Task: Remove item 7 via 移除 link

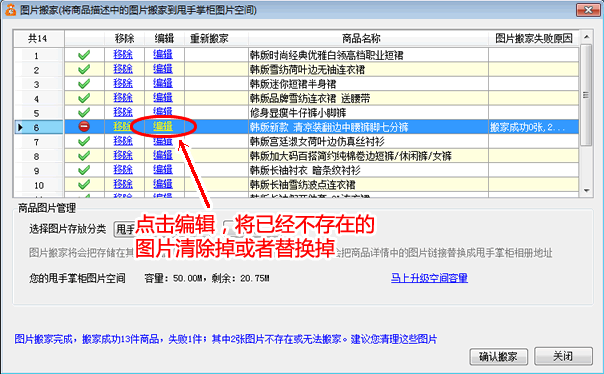Action: coord(123,141)
